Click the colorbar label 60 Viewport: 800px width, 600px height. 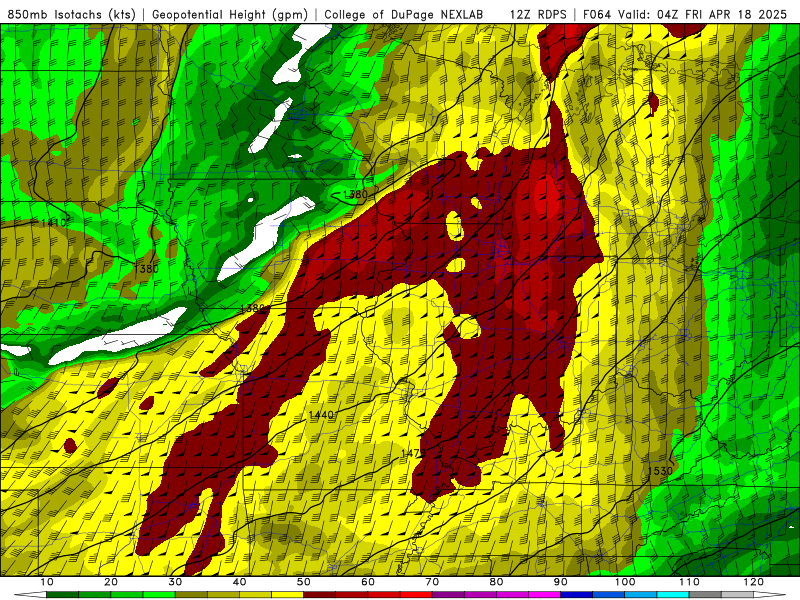pyautogui.click(x=368, y=582)
